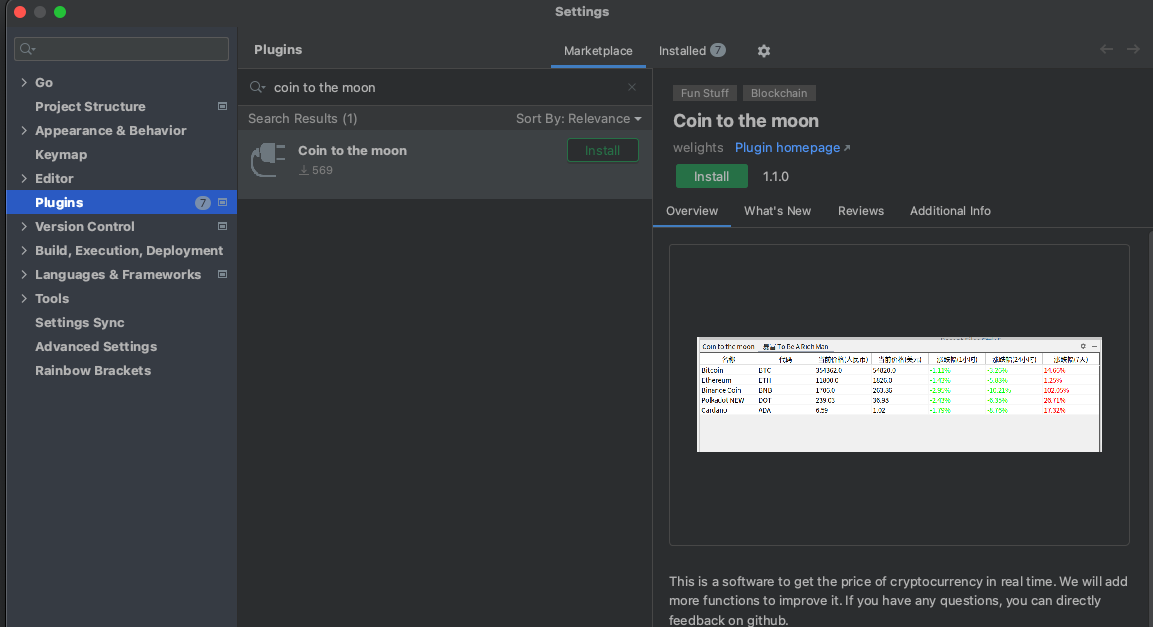The image size is (1153, 627).
Task: Select Project Structure settings
Action: [90, 107]
